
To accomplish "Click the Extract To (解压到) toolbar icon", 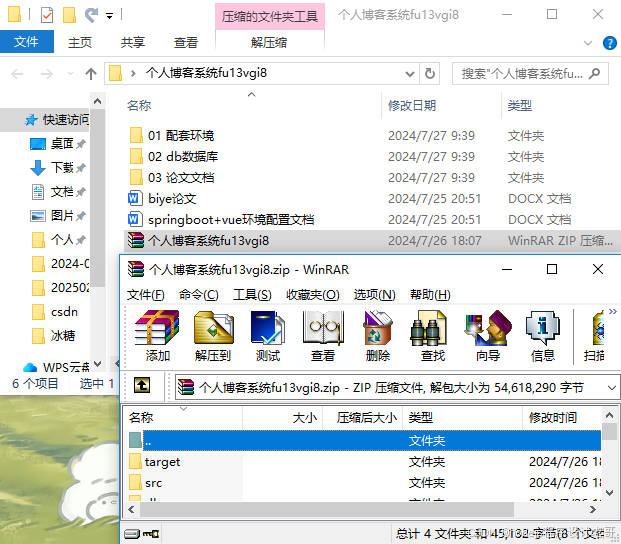I will click(x=213, y=335).
